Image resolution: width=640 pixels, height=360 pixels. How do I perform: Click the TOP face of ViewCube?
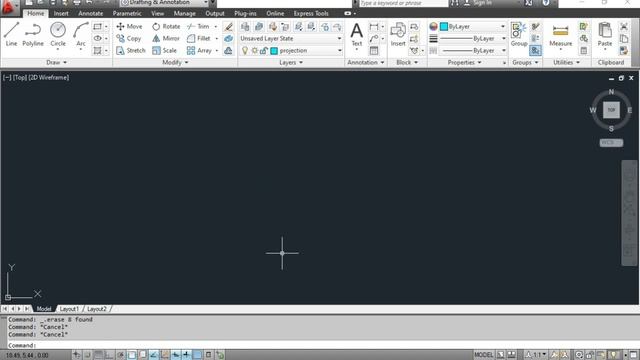coord(611,110)
